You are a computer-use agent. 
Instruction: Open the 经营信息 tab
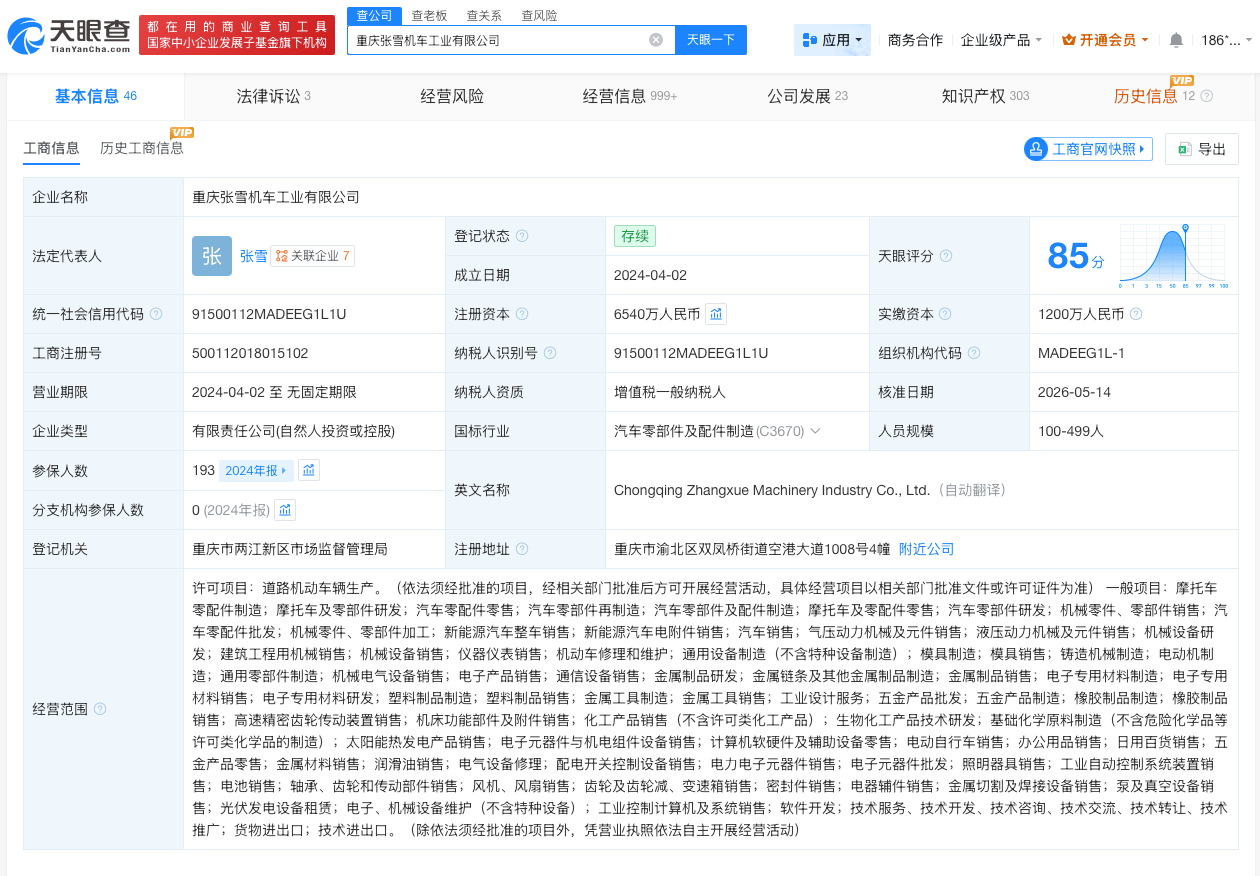630,96
